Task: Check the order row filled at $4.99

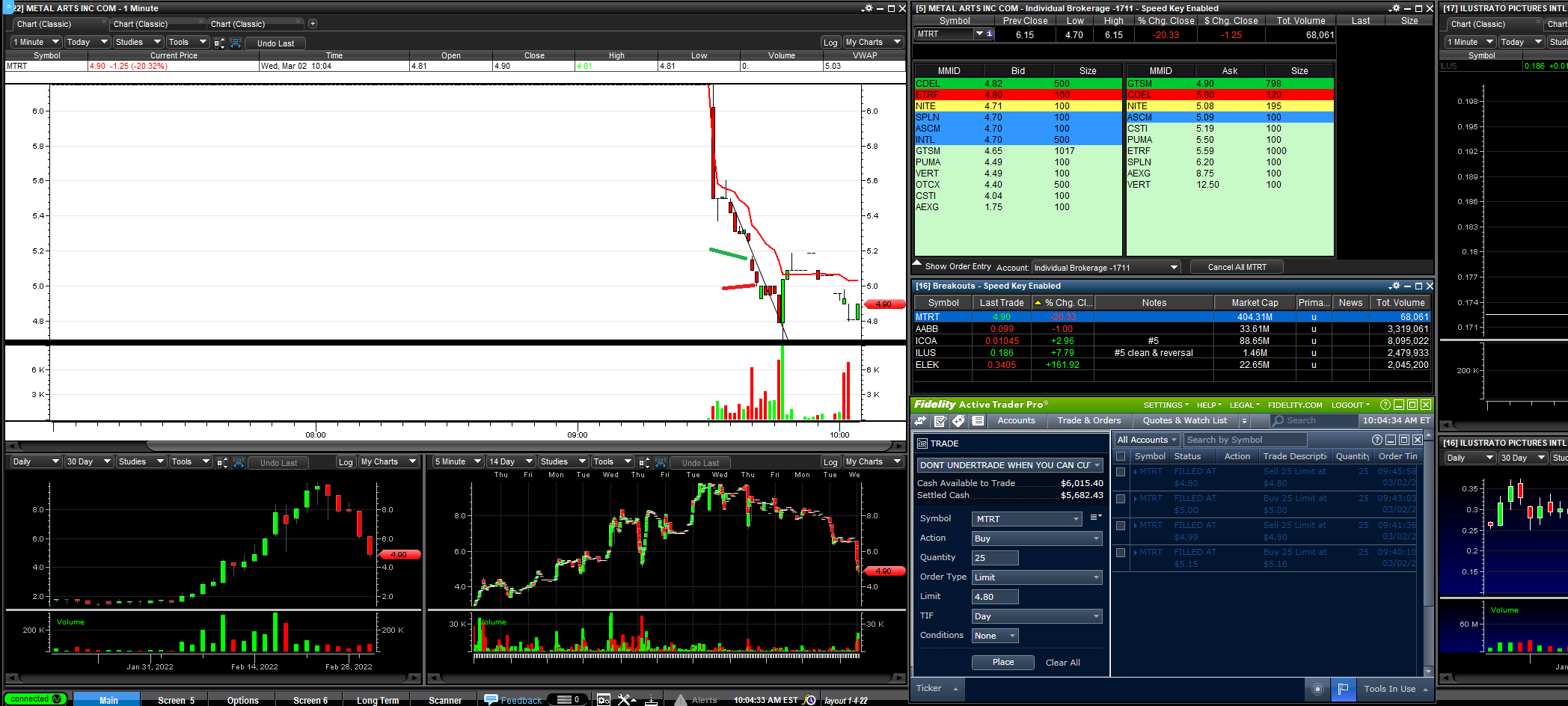Action: (x=1121, y=526)
